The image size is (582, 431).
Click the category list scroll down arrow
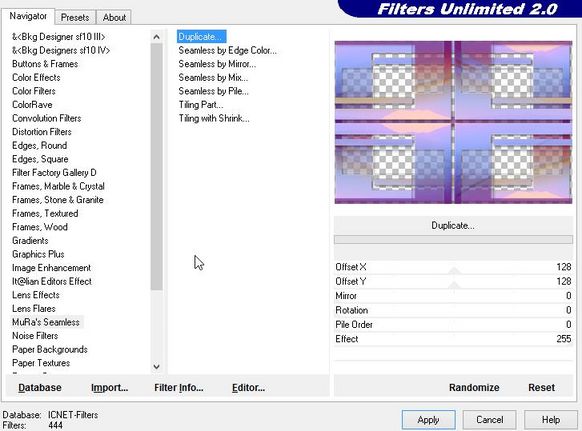click(156, 367)
